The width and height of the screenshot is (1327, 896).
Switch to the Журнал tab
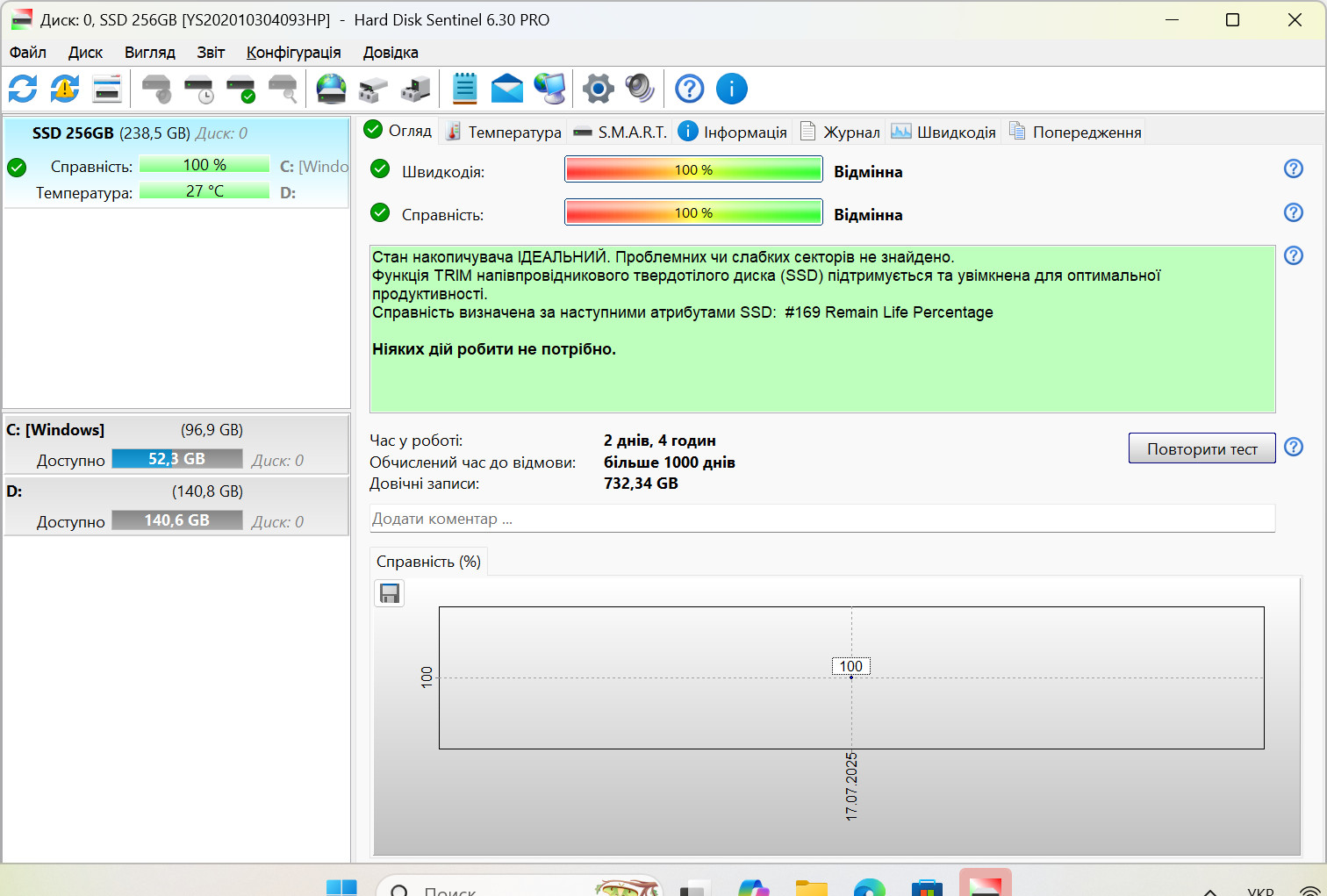tap(840, 133)
